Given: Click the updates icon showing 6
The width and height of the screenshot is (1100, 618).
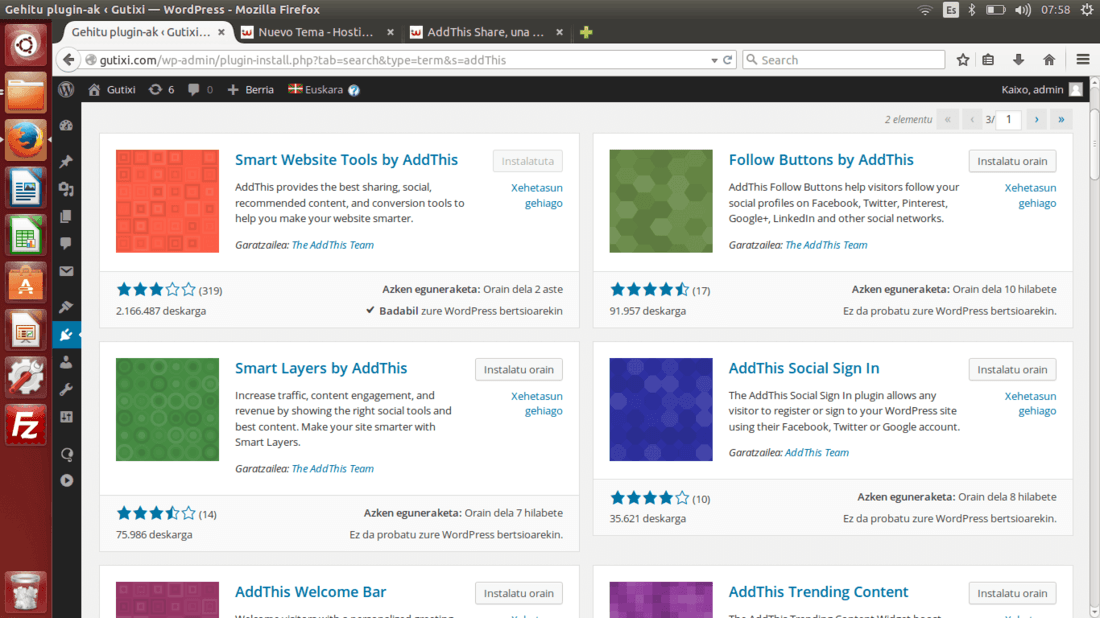Looking at the screenshot, I should tap(161, 89).
